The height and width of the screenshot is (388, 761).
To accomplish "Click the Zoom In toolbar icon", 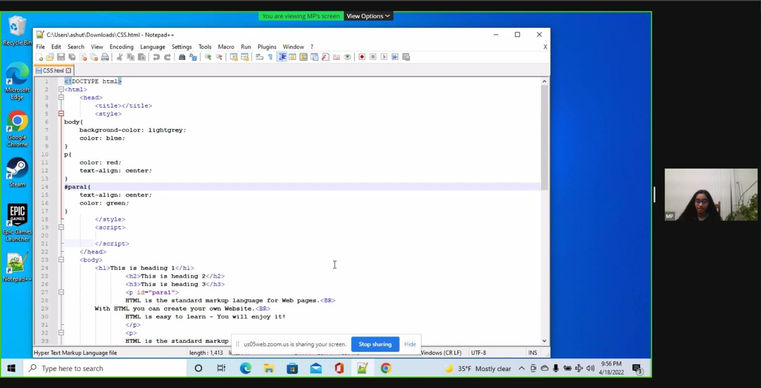I will click(208, 57).
